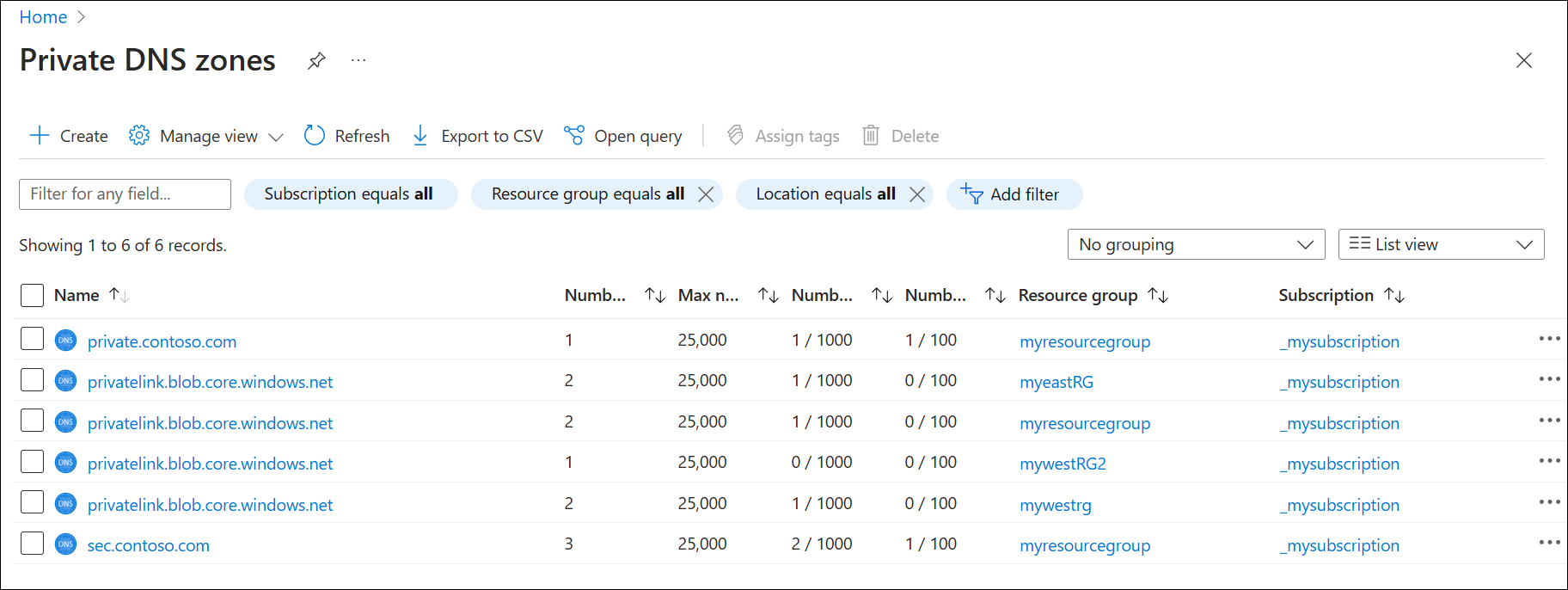Click the Create plus icon
The height and width of the screenshot is (590, 1568).
(40, 136)
